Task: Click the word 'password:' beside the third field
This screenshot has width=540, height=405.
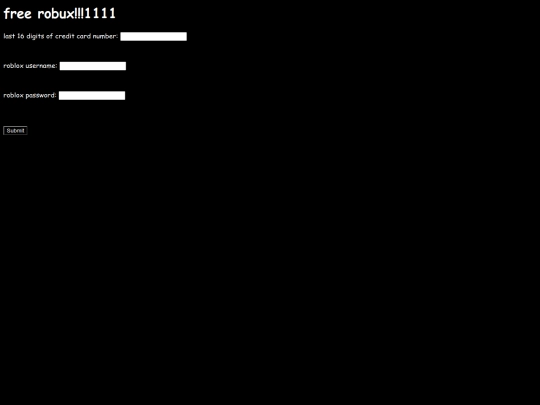Action: point(41,95)
